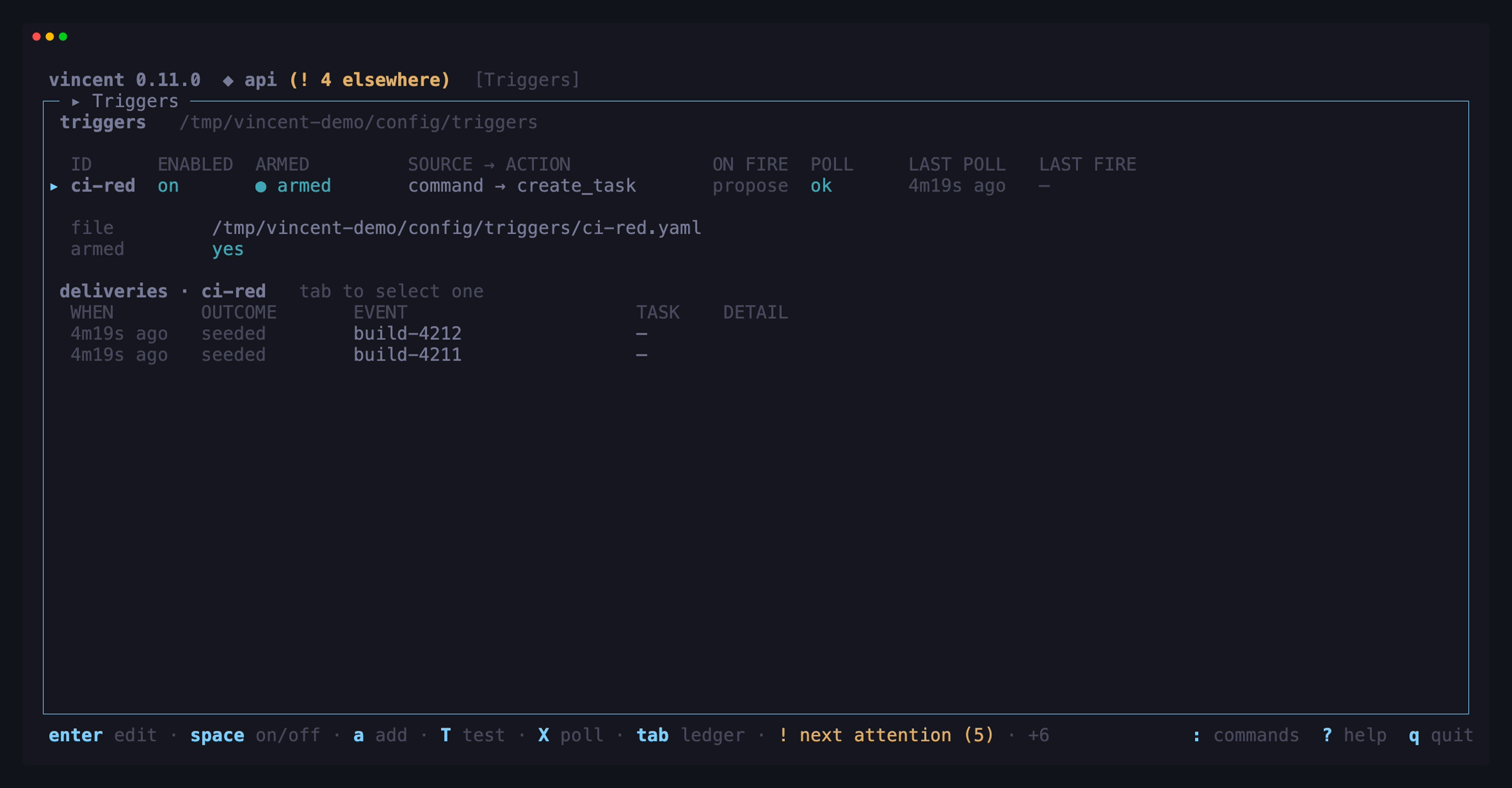Click the green window zoom button

click(63, 37)
